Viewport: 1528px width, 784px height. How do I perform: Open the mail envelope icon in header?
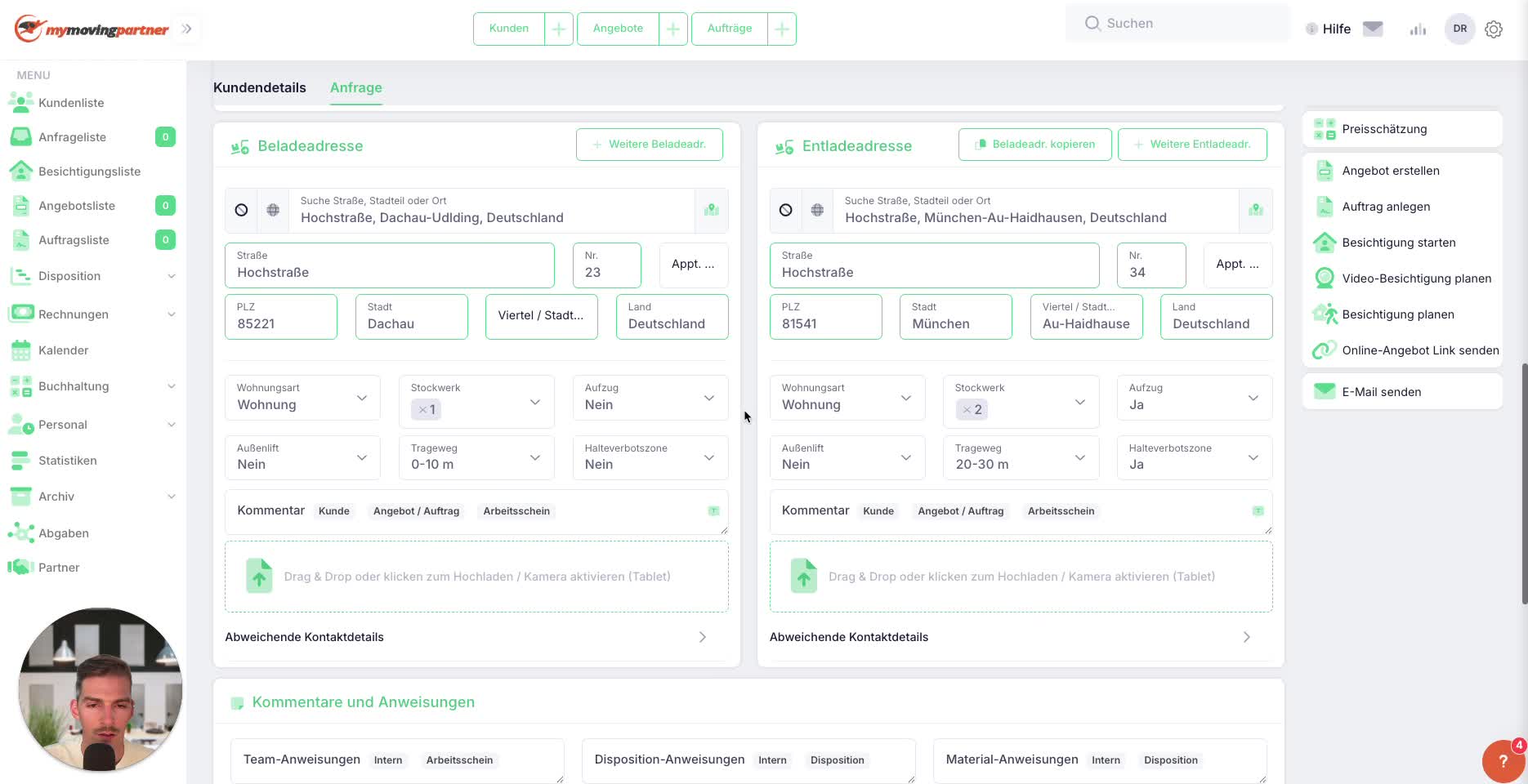pyautogui.click(x=1373, y=29)
